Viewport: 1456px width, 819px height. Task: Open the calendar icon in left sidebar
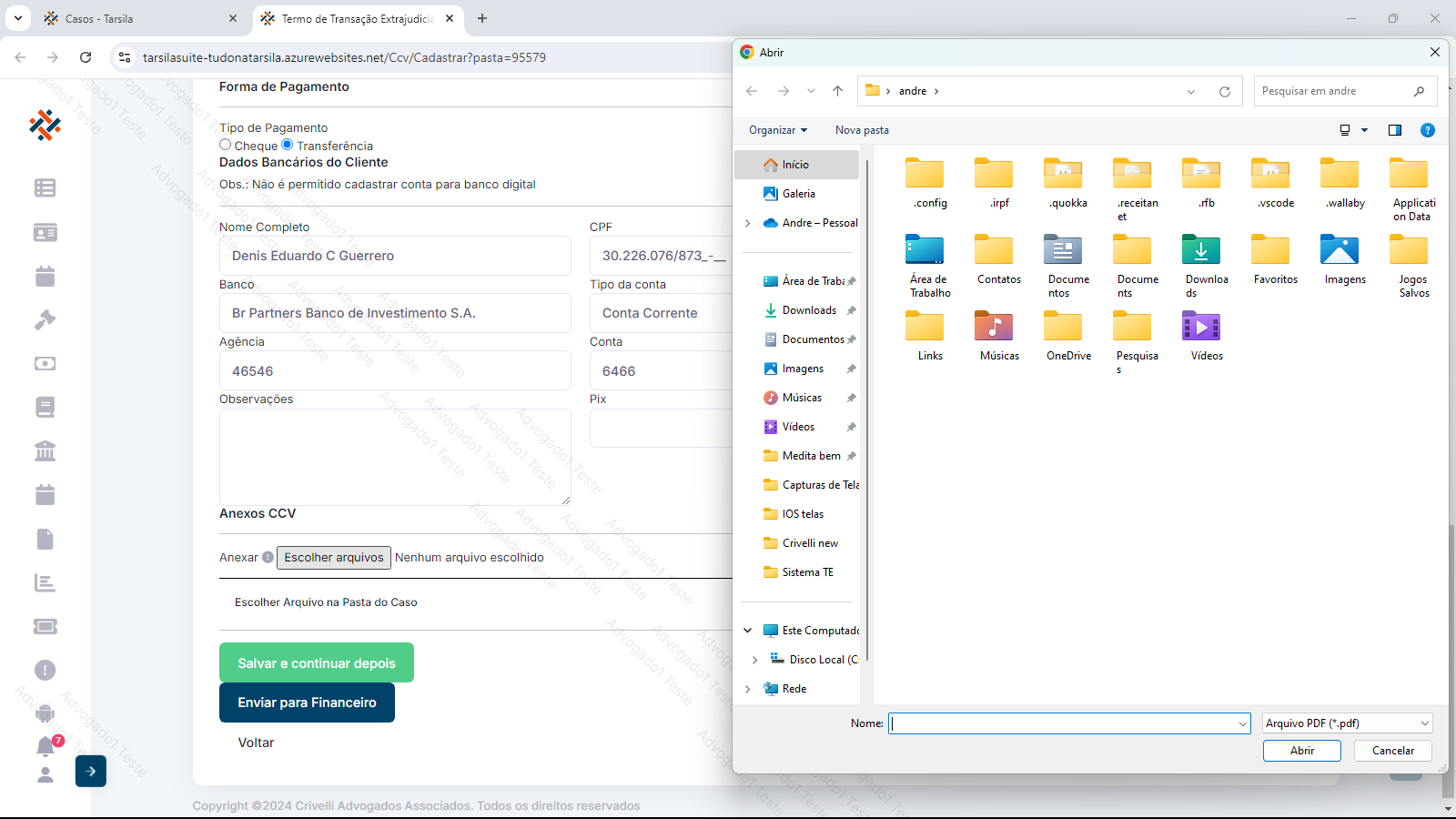coord(45,276)
